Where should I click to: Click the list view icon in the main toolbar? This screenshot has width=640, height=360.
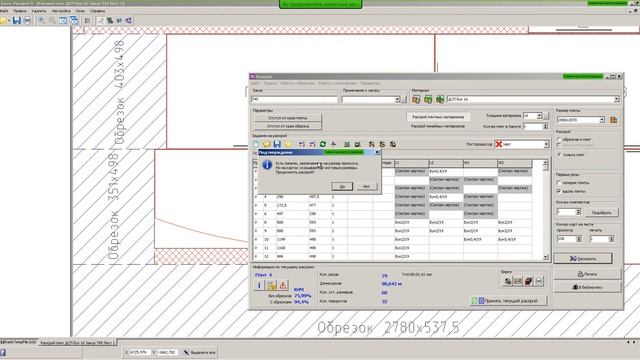coord(87,20)
